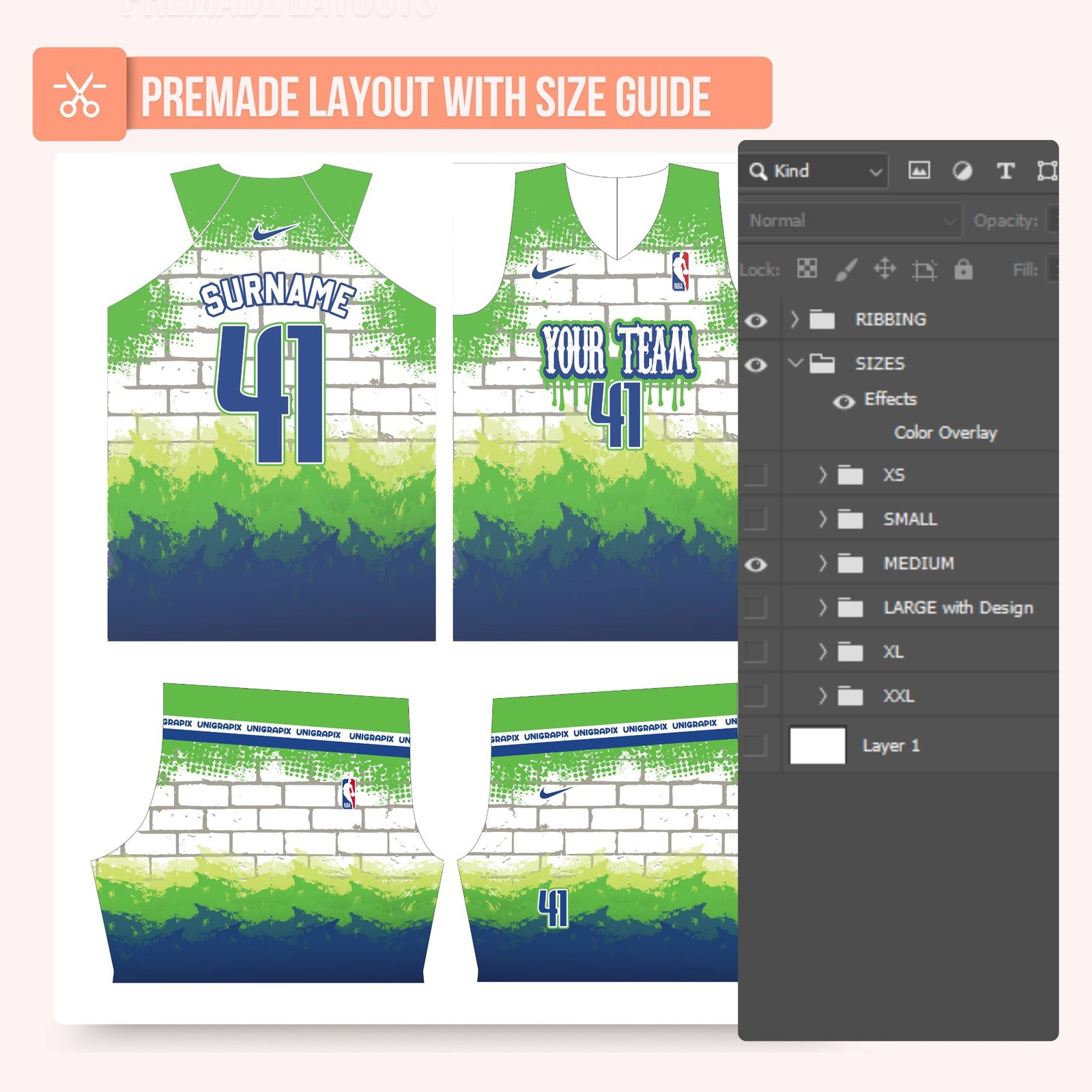Click the SMALL group folder icon
Screen dimensions: 1092x1092
click(x=850, y=519)
